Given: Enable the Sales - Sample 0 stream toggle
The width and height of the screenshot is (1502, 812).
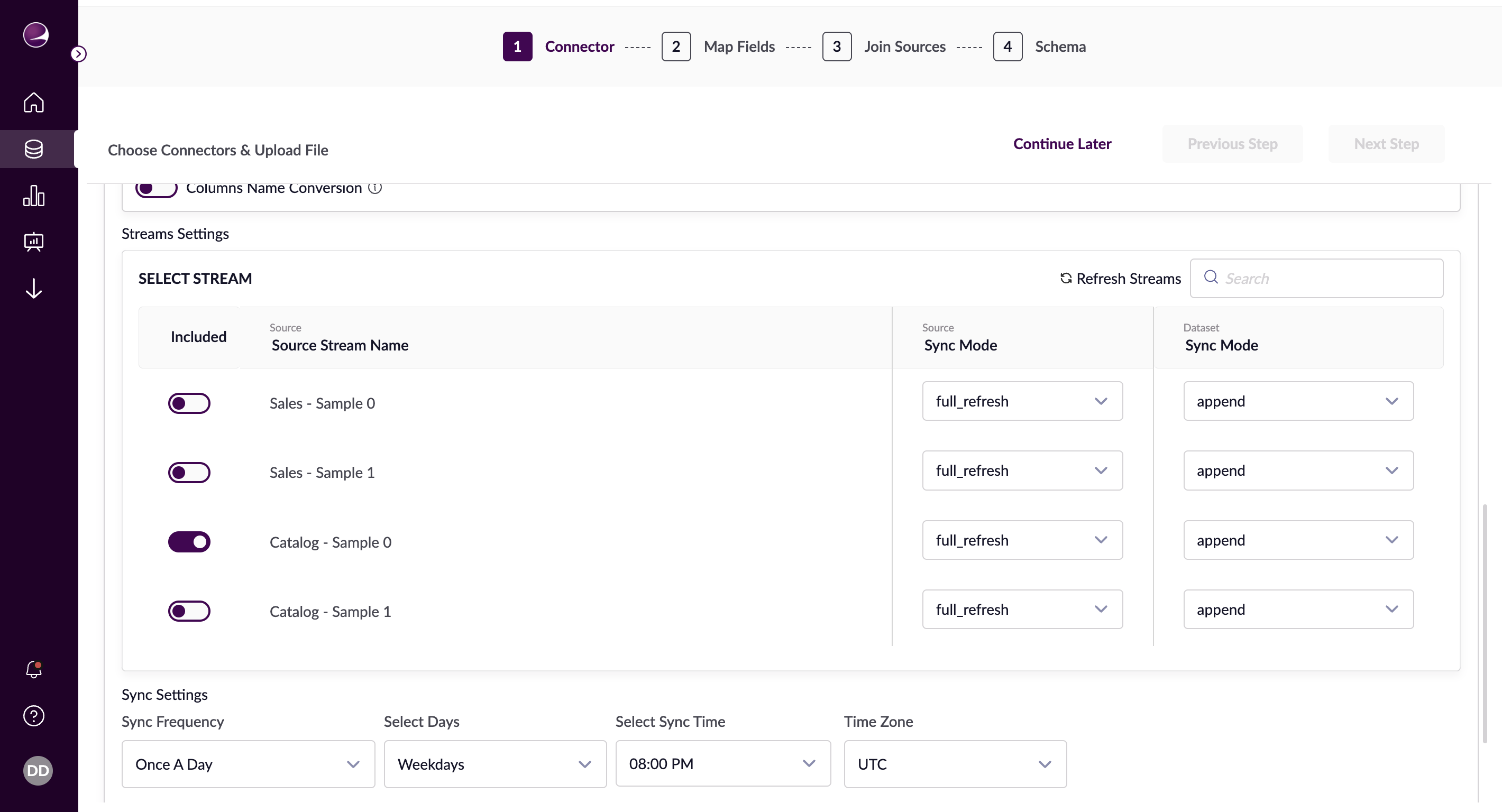Looking at the screenshot, I should click(x=189, y=403).
